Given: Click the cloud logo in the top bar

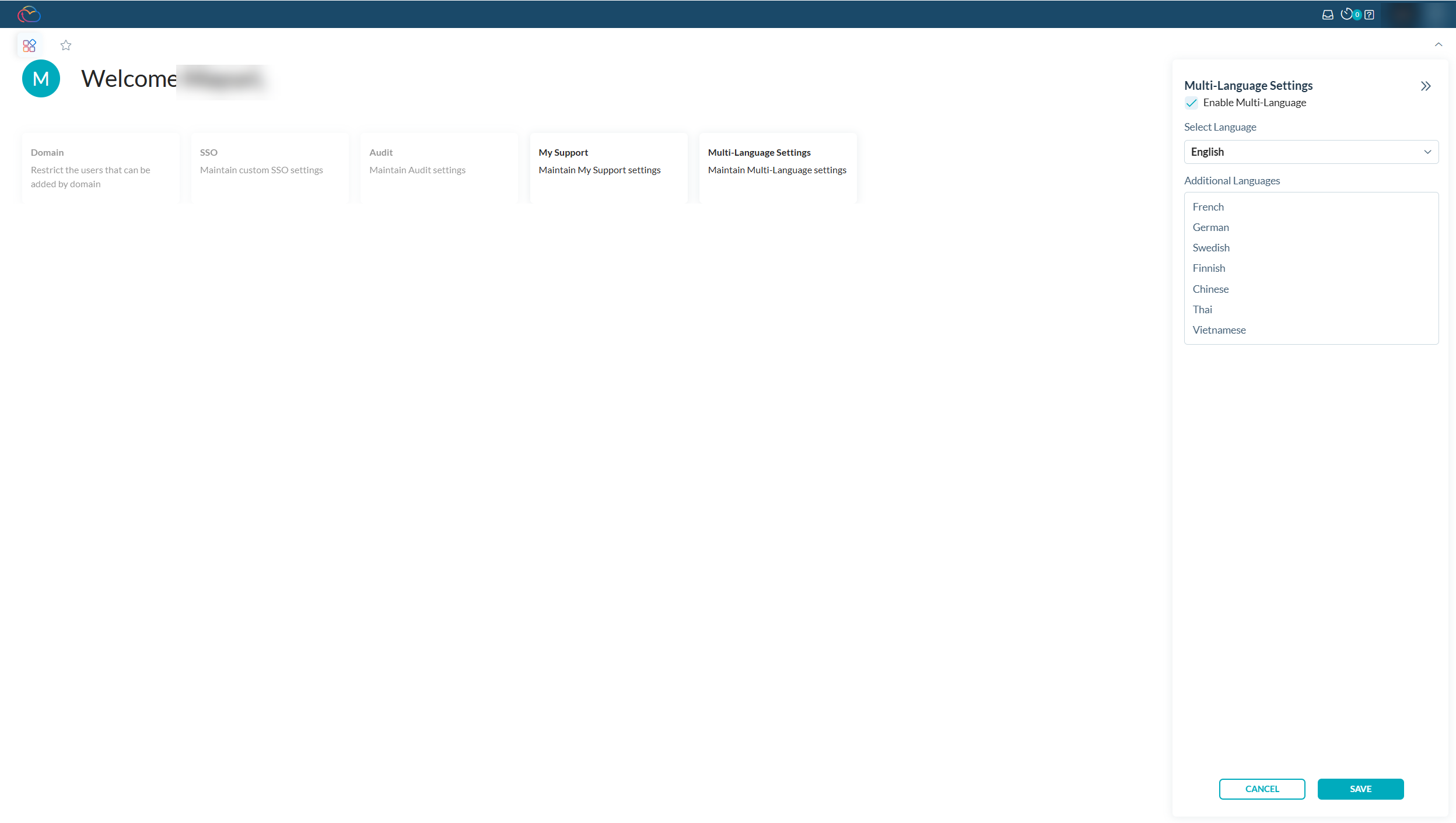Looking at the screenshot, I should [x=28, y=14].
